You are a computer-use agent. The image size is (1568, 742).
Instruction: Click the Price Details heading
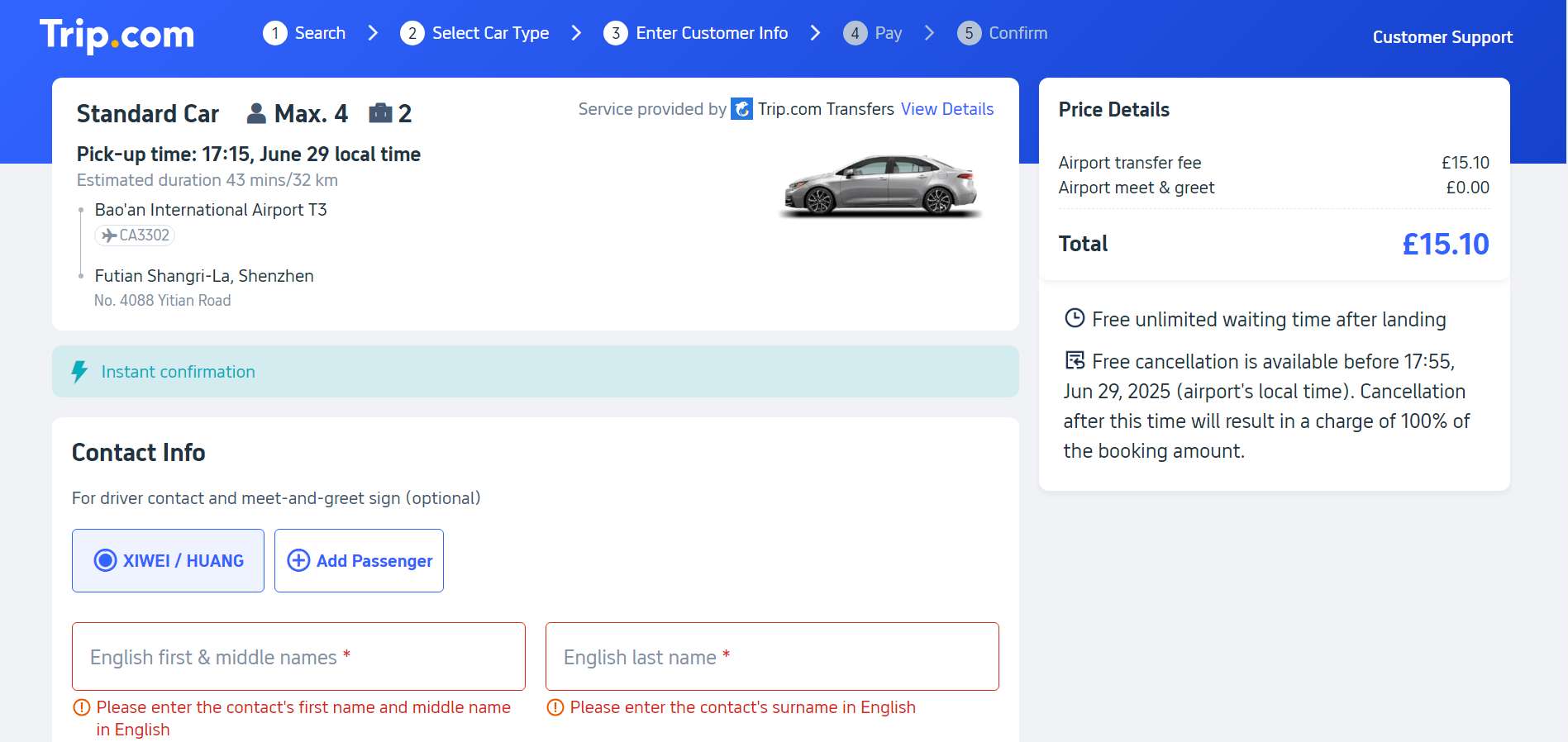1114,110
